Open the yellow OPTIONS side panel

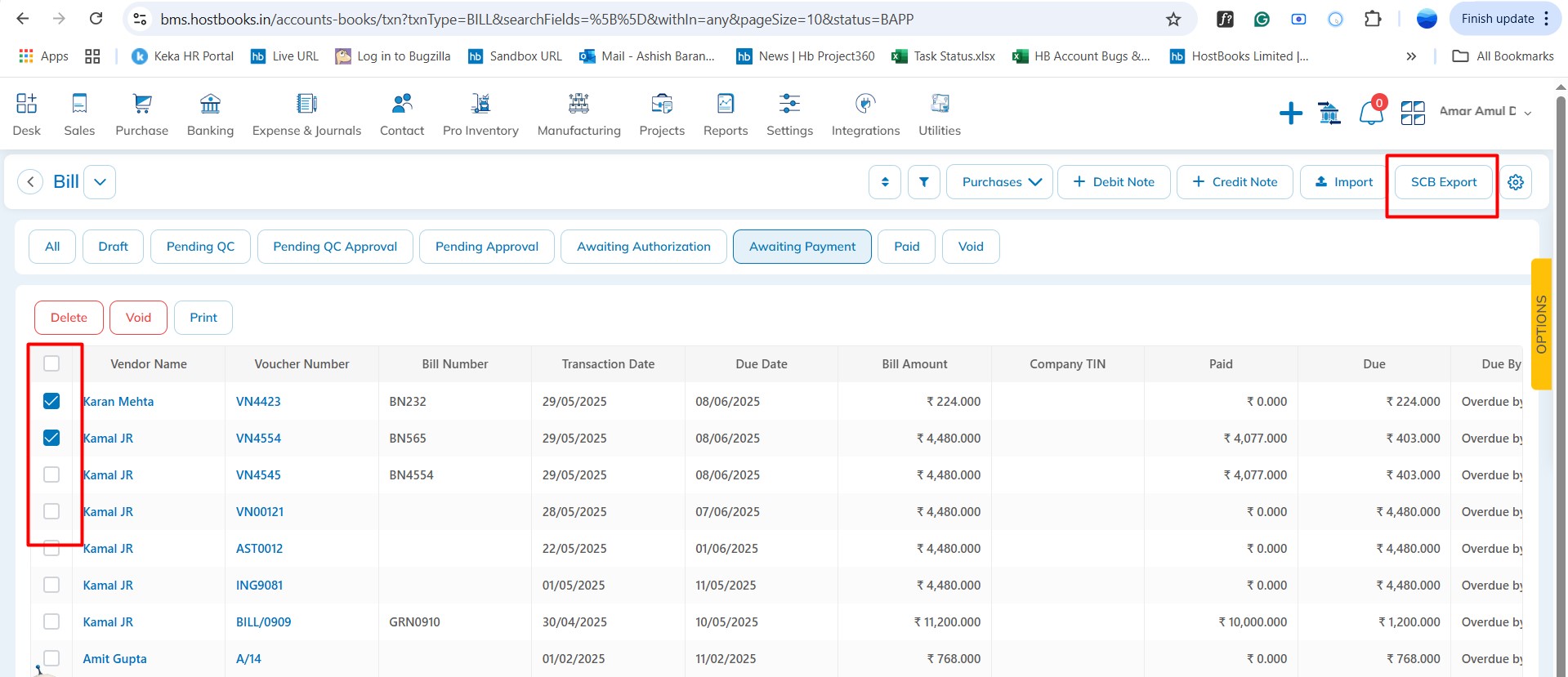pyautogui.click(x=1541, y=324)
